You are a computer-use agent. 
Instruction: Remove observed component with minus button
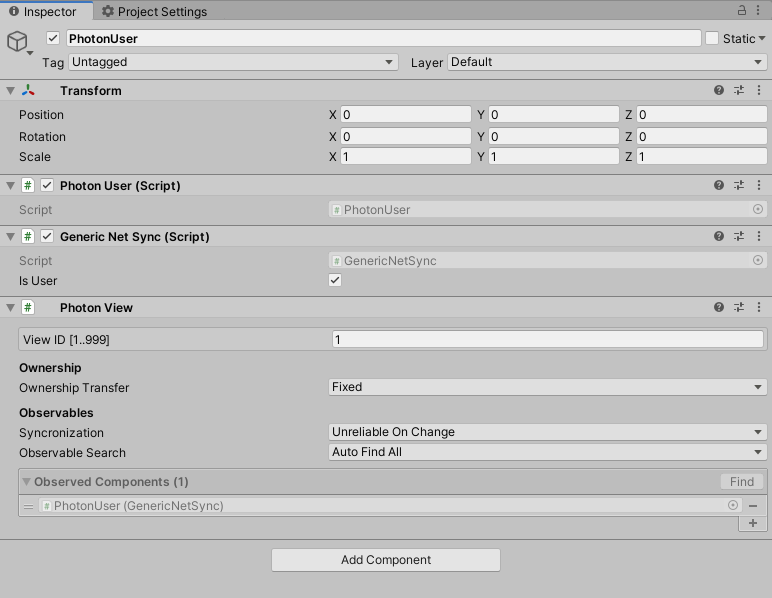(x=753, y=505)
